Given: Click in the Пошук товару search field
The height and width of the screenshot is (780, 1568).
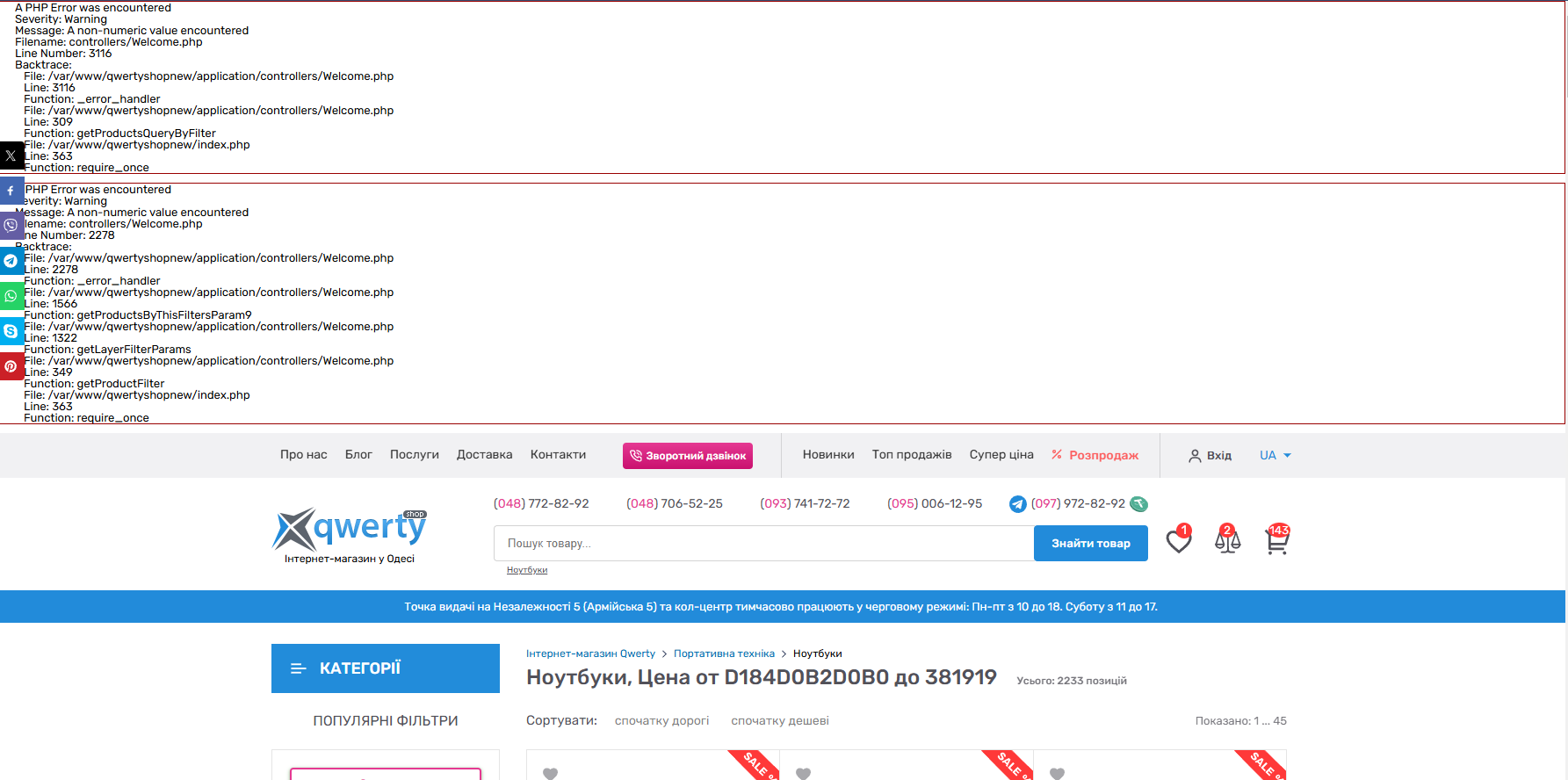Looking at the screenshot, I should [x=762, y=544].
